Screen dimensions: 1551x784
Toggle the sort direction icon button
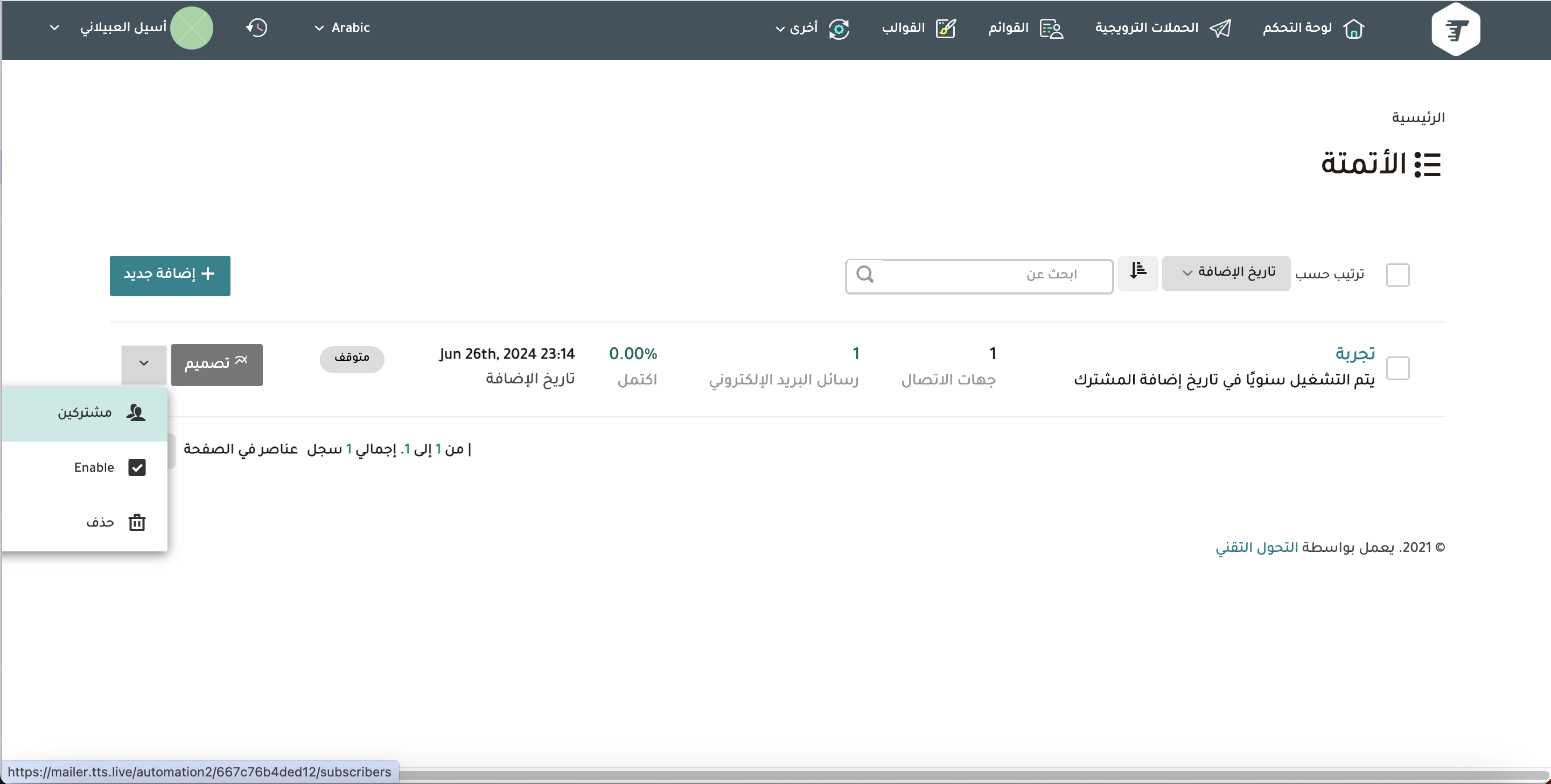[x=1137, y=273]
